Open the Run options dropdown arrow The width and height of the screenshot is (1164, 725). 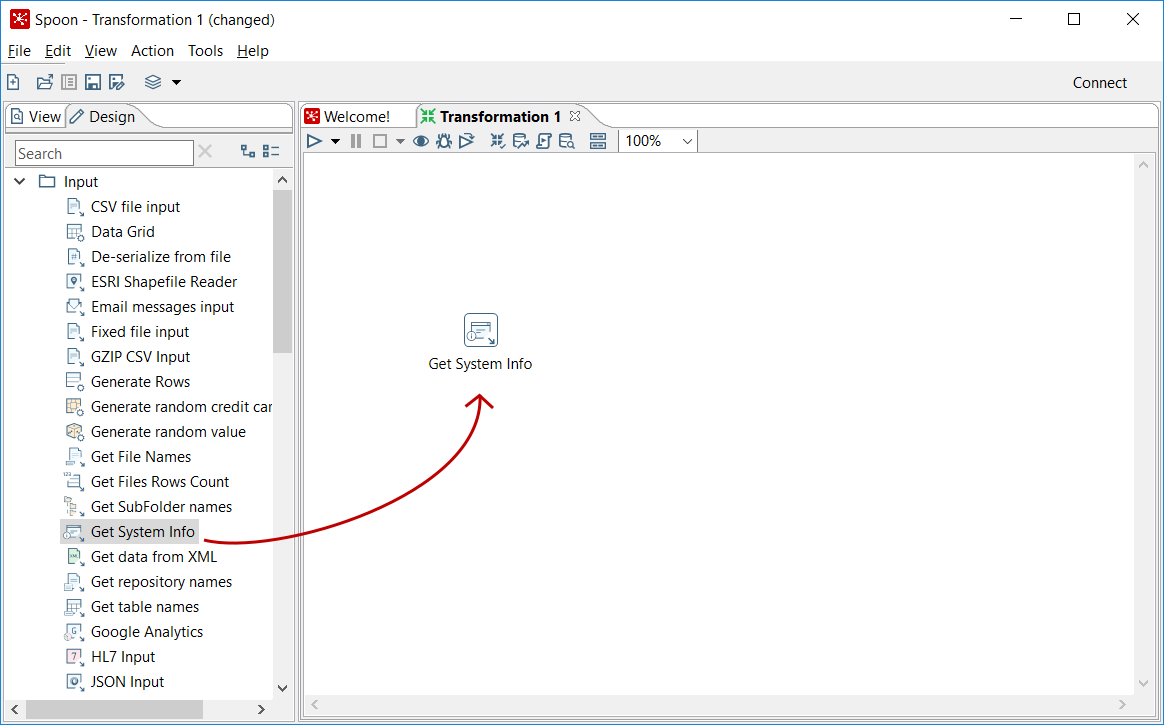pos(335,141)
